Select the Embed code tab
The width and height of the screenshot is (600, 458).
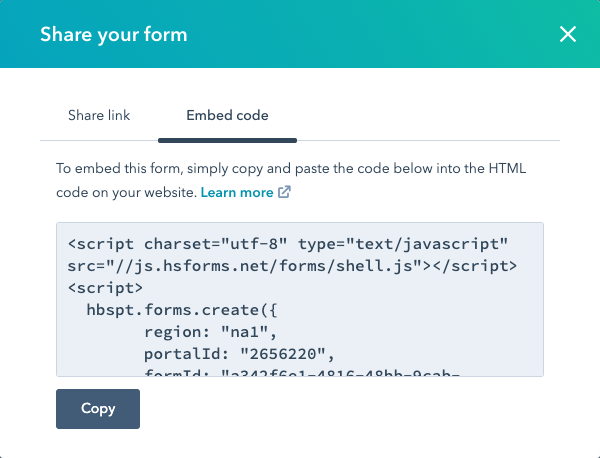pyautogui.click(x=227, y=116)
